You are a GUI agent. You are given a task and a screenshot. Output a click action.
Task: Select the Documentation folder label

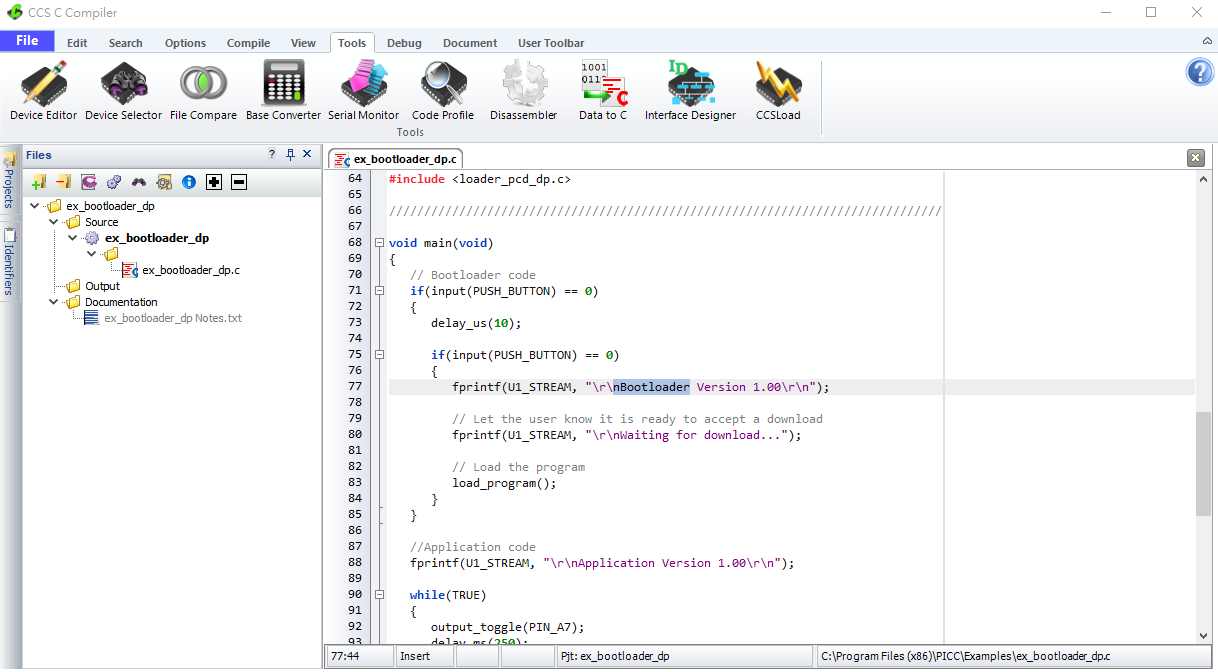pos(121,302)
